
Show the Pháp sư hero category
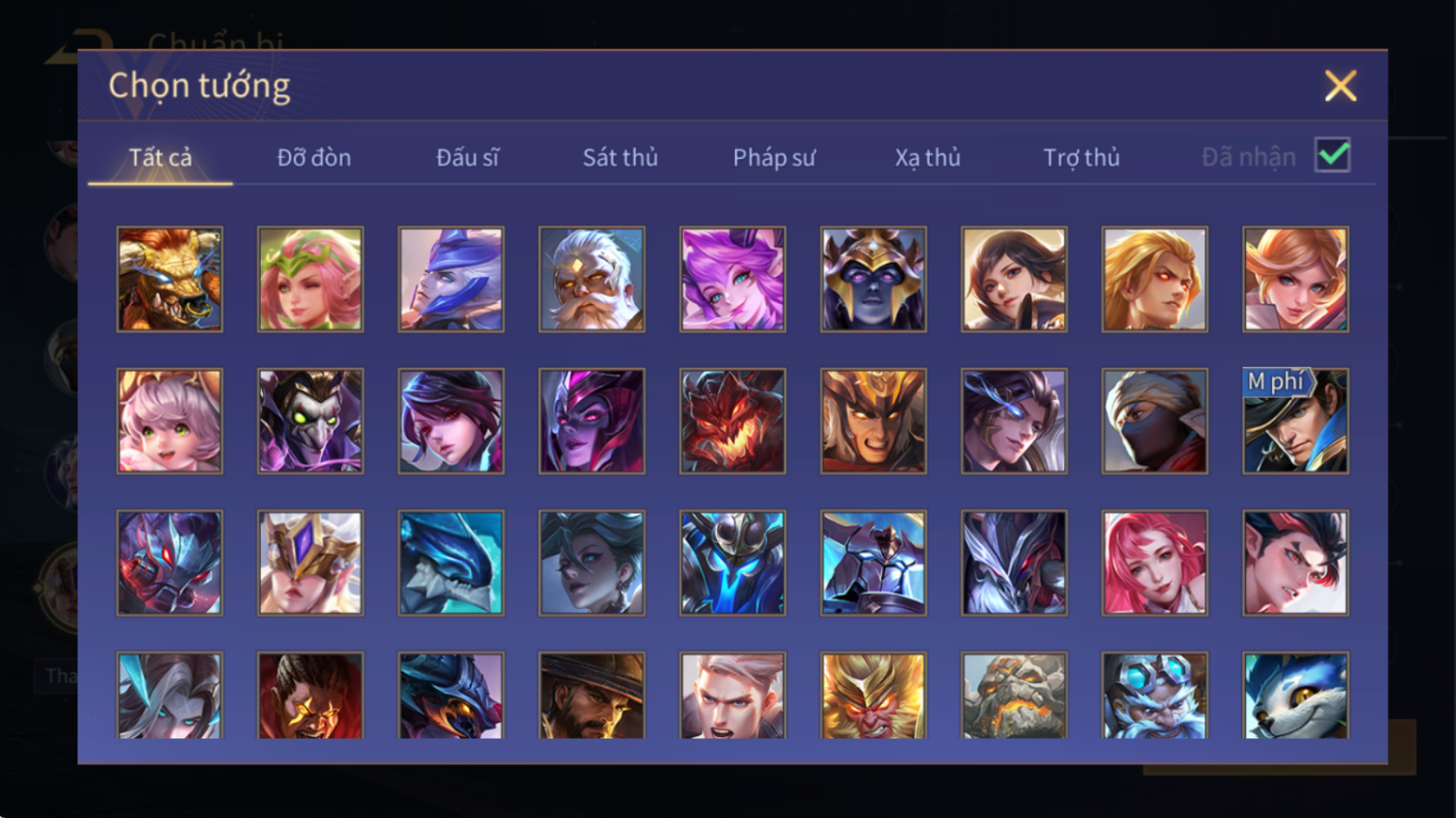tap(774, 157)
